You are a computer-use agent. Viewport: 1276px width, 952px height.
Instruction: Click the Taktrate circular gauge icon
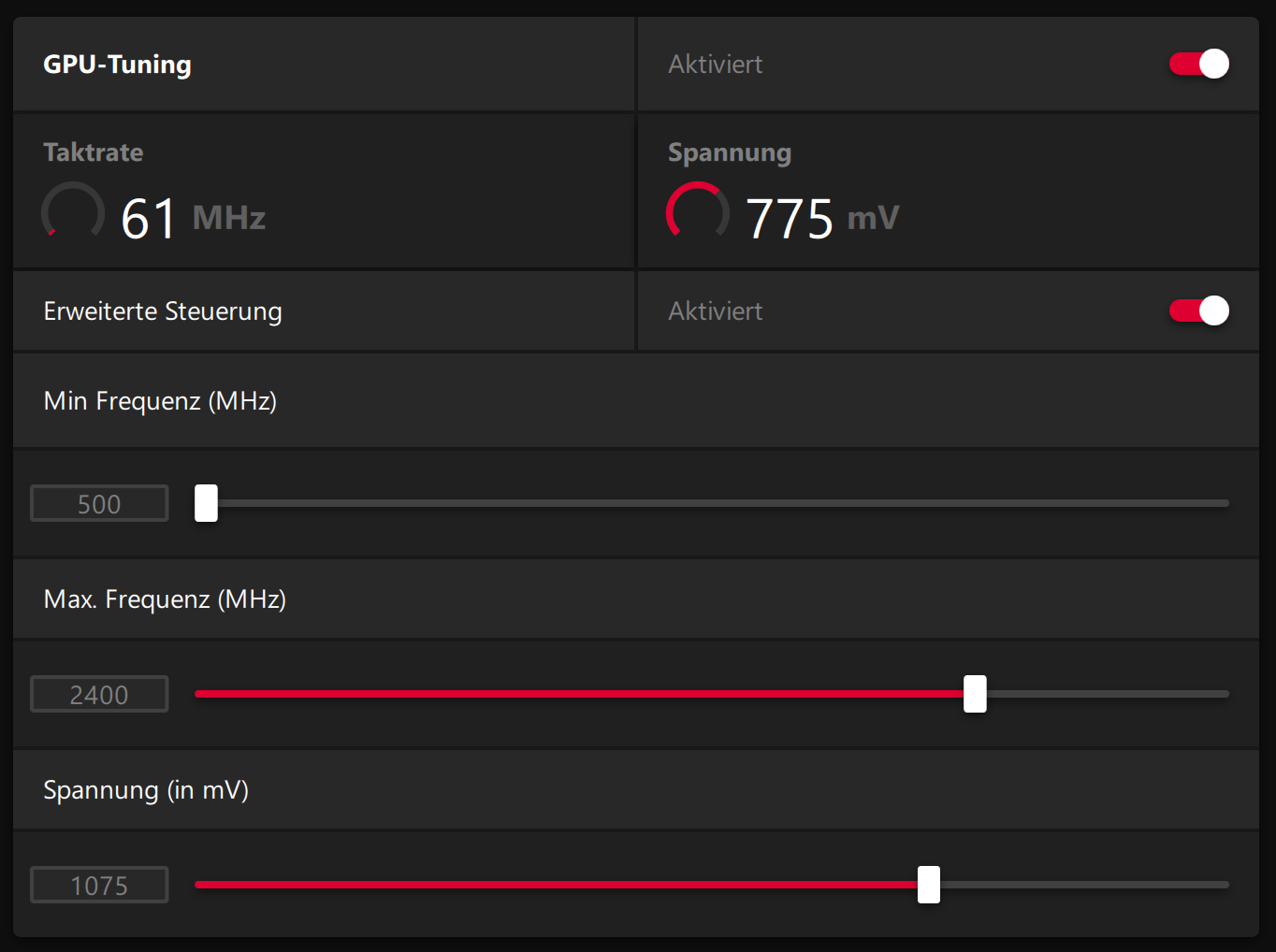(73, 212)
